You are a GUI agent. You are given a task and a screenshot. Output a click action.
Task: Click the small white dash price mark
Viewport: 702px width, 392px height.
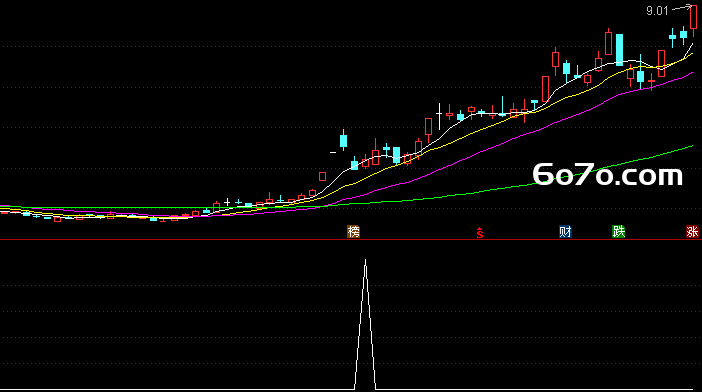coord(333,153)
